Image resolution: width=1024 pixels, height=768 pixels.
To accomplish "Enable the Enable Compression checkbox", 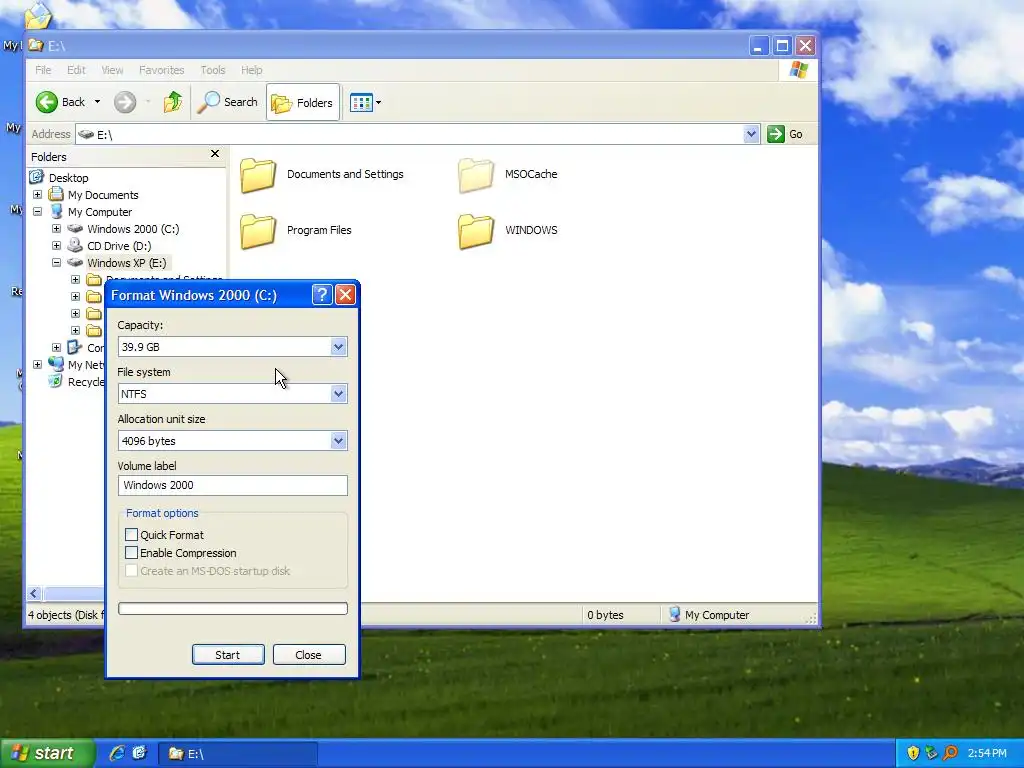I will click(x=131, y=553).
